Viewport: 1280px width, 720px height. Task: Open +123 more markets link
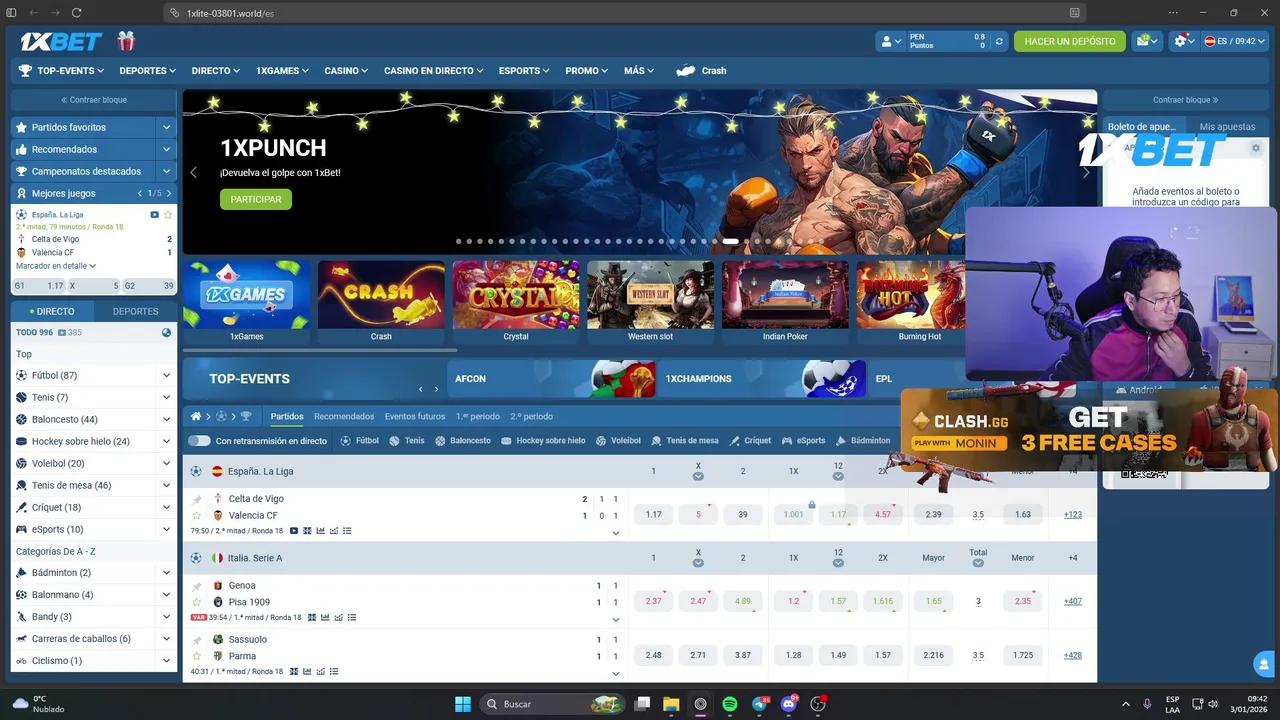(x=1073, y=514)
